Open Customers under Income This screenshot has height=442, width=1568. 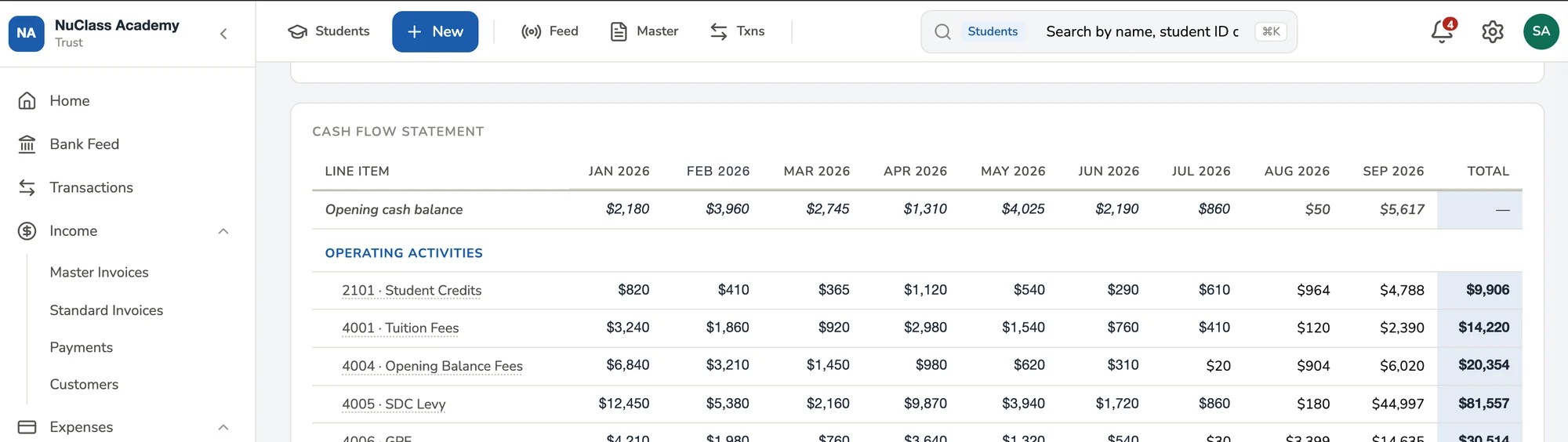[84, 385]
